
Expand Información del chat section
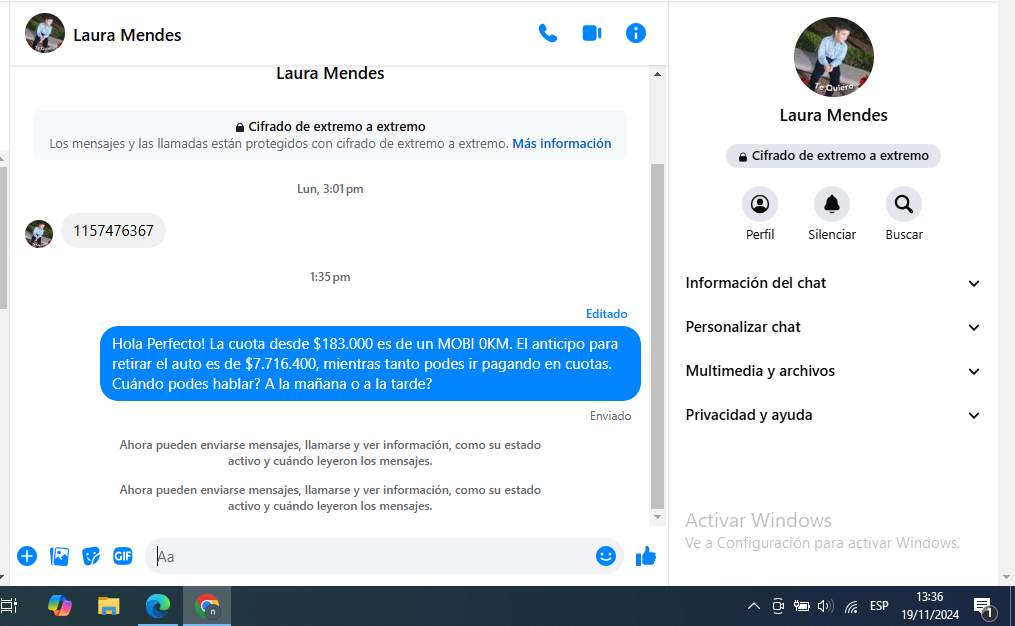[x=832, y=283]
